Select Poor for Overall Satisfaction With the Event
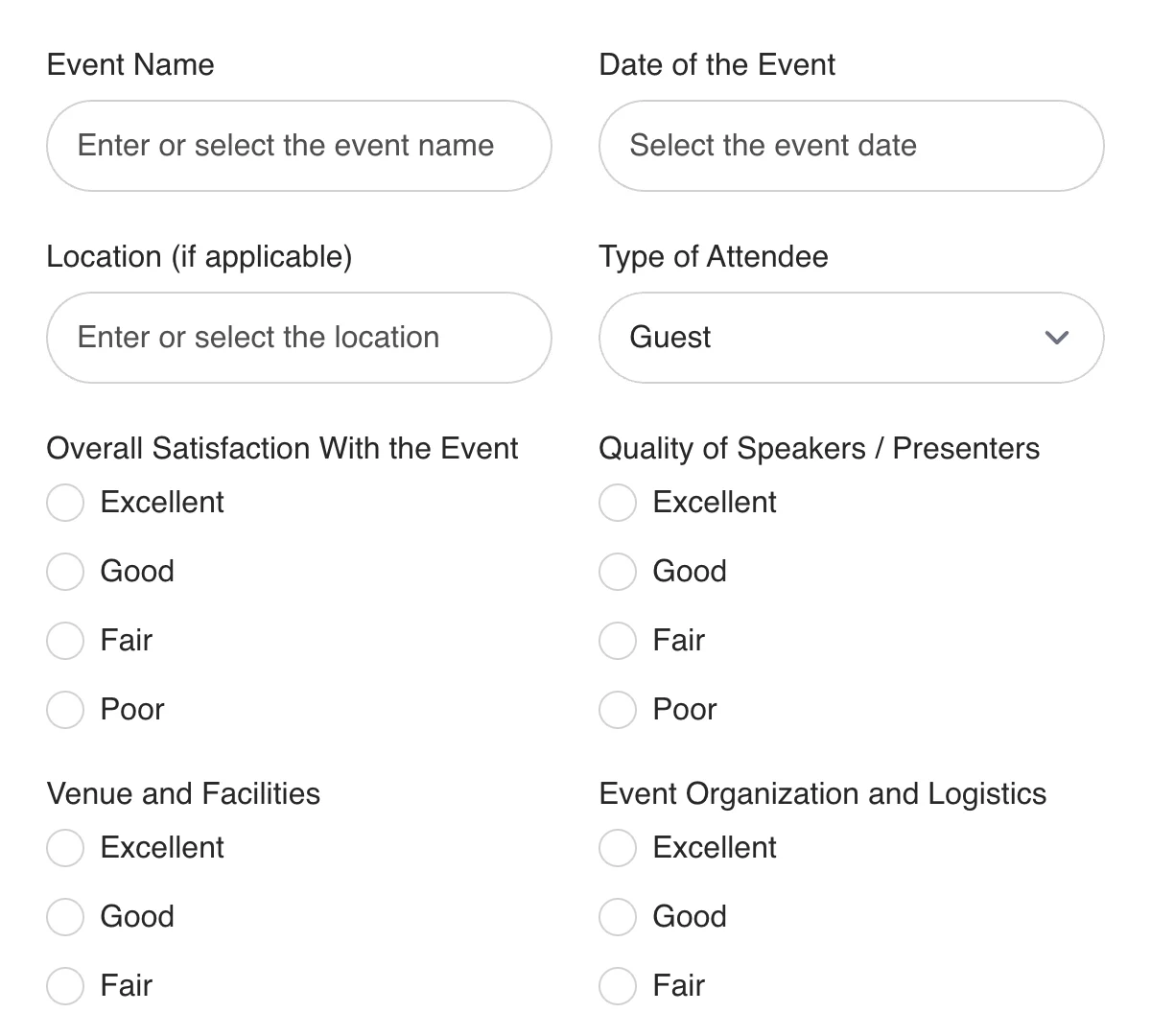Screen dimensions: 1151x1036 click(64, 709)
